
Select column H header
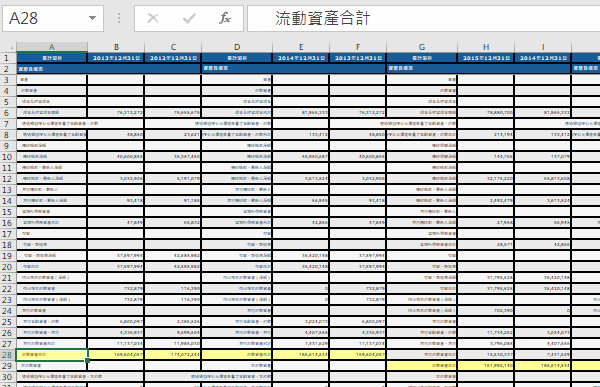click(x=486, y=47)
